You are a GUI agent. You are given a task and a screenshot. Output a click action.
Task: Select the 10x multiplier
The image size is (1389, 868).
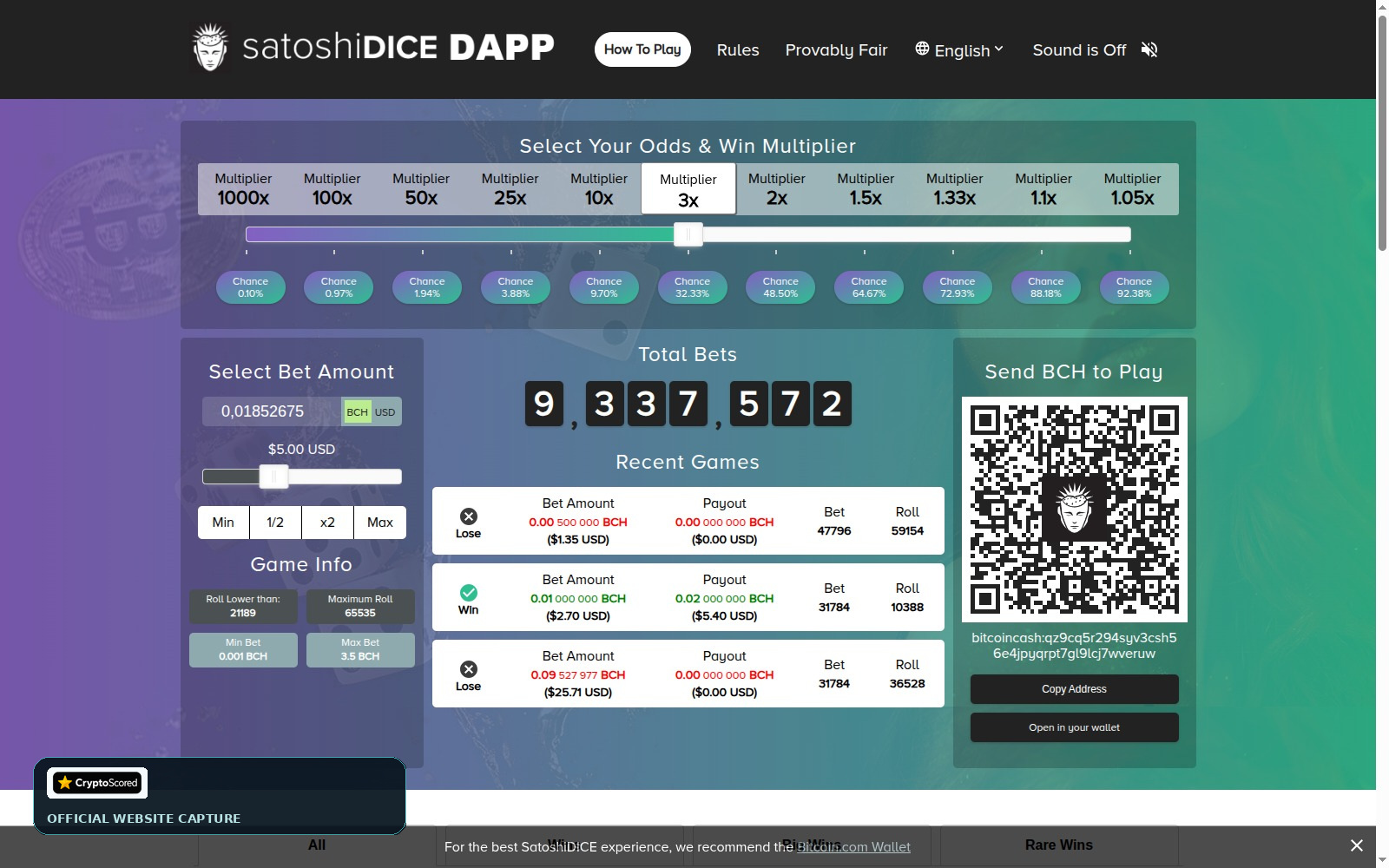(598, 189)
